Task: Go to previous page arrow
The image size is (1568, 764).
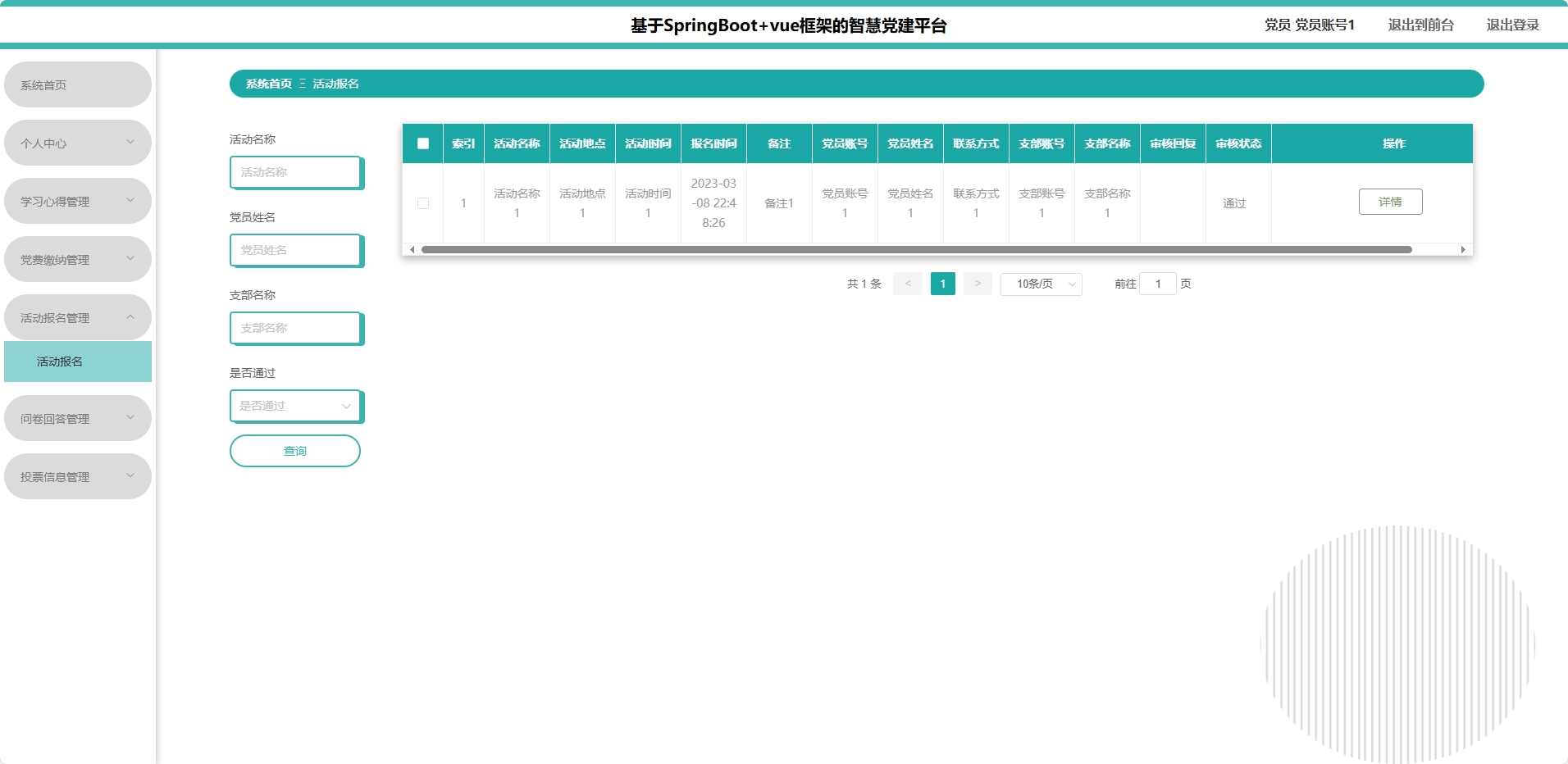Action: (x=908, y=284)
